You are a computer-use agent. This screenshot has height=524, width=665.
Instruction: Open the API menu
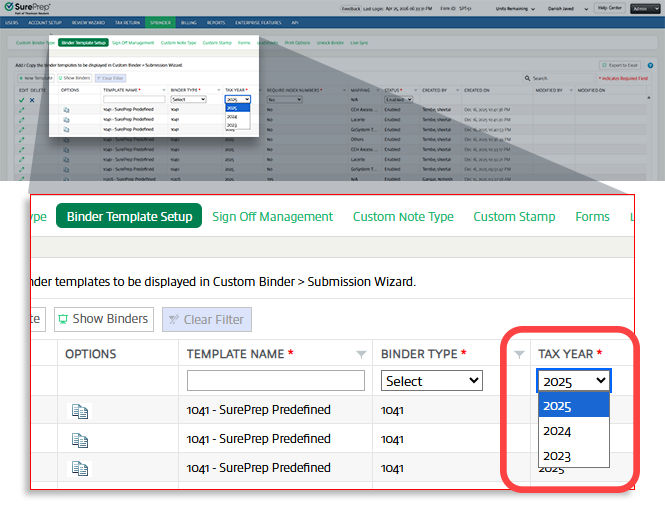coord(295,22)
